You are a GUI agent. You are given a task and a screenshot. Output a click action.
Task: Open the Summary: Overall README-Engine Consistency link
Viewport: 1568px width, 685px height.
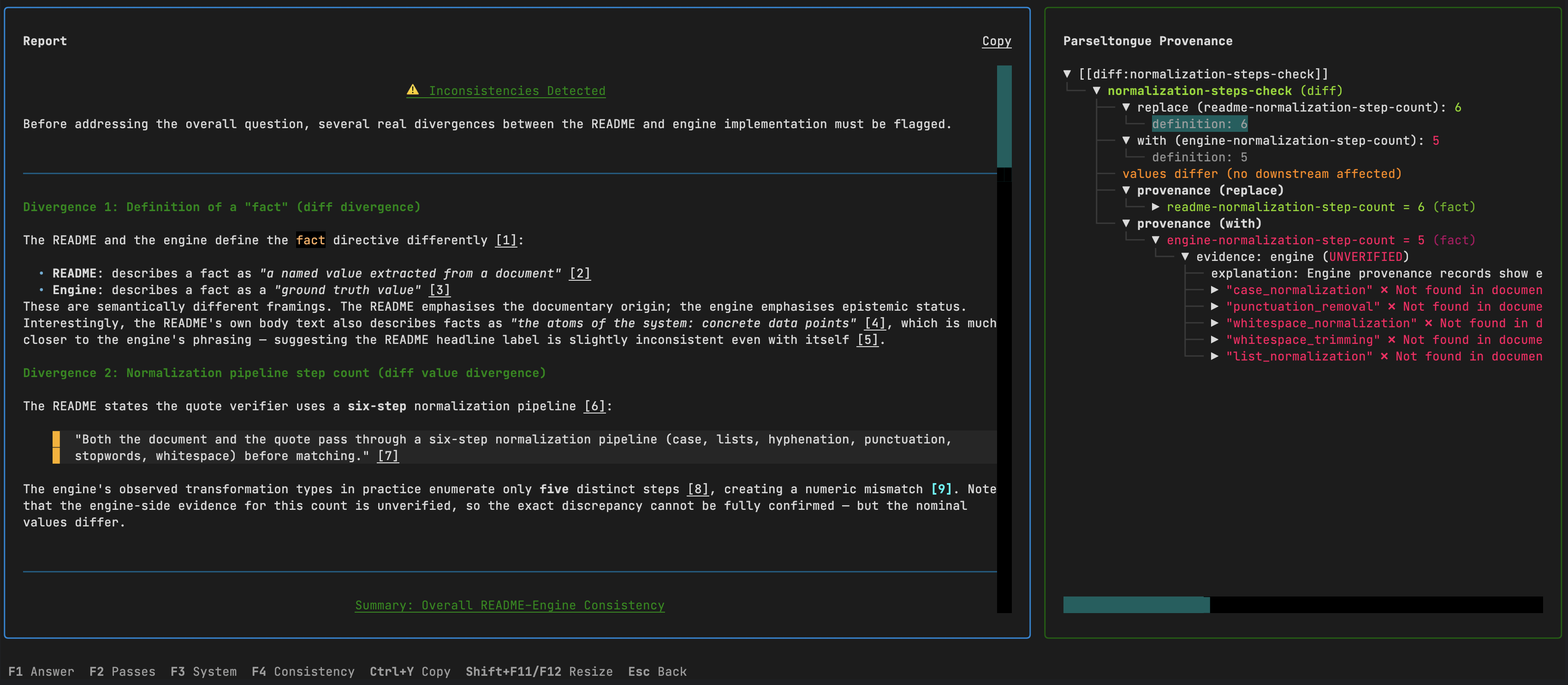click(x=510, y=605)
